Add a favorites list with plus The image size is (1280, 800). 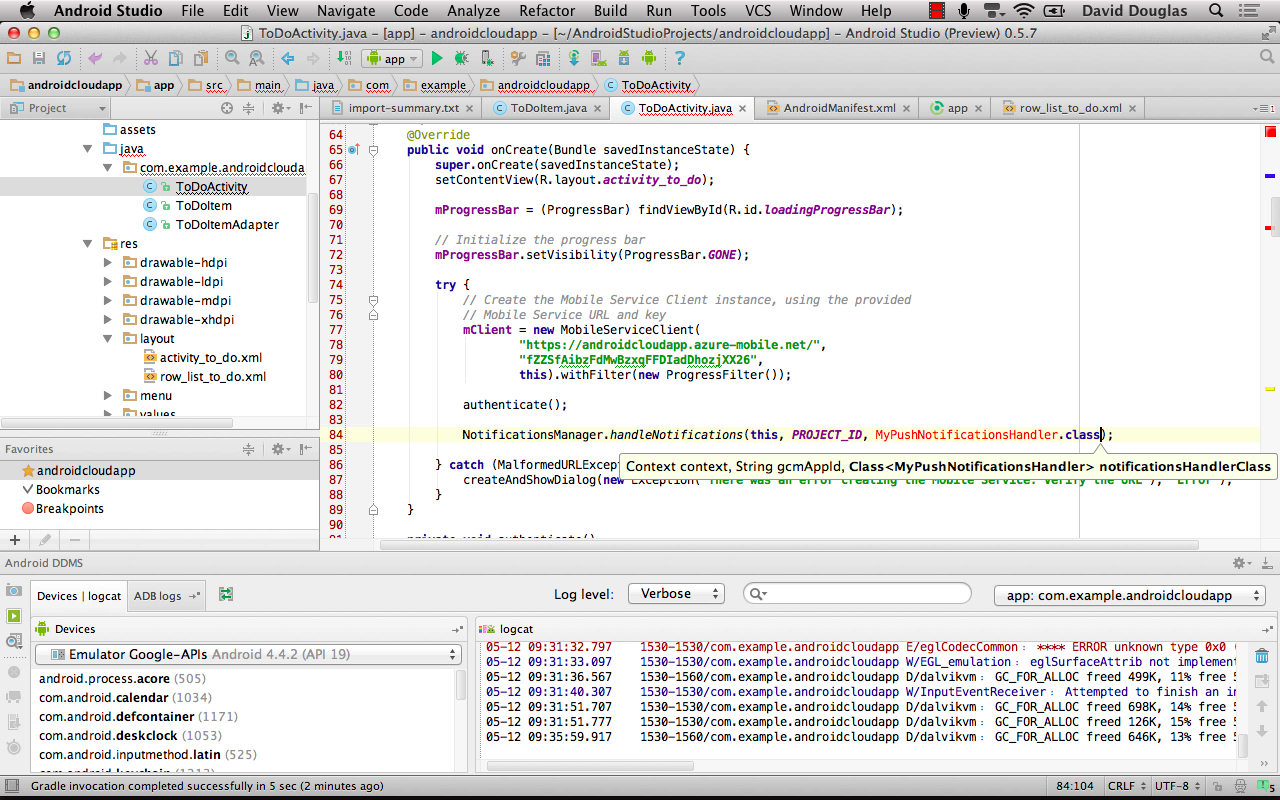[14, 540]
